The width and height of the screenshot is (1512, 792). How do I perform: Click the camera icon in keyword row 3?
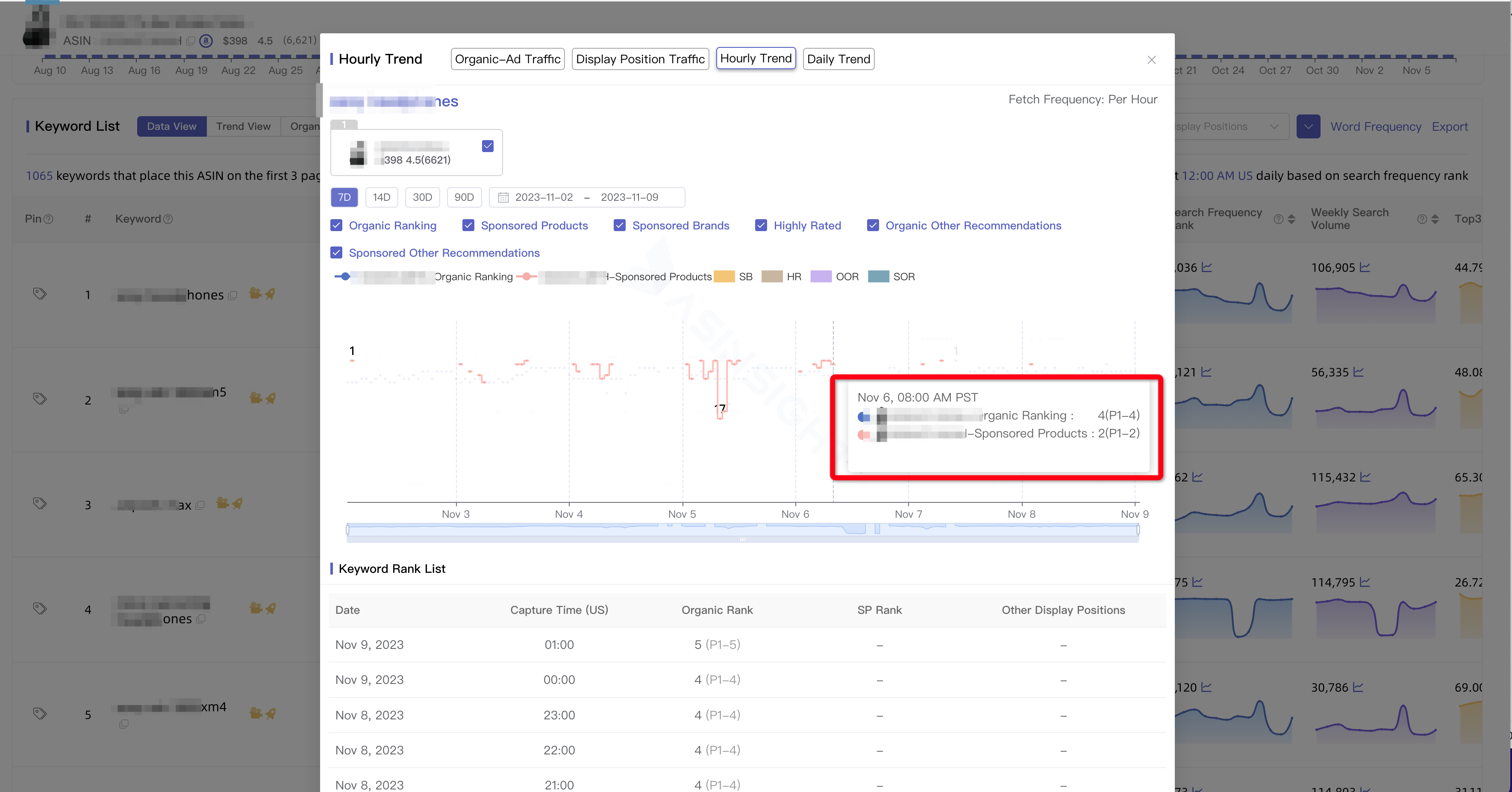tap(223, 503)
